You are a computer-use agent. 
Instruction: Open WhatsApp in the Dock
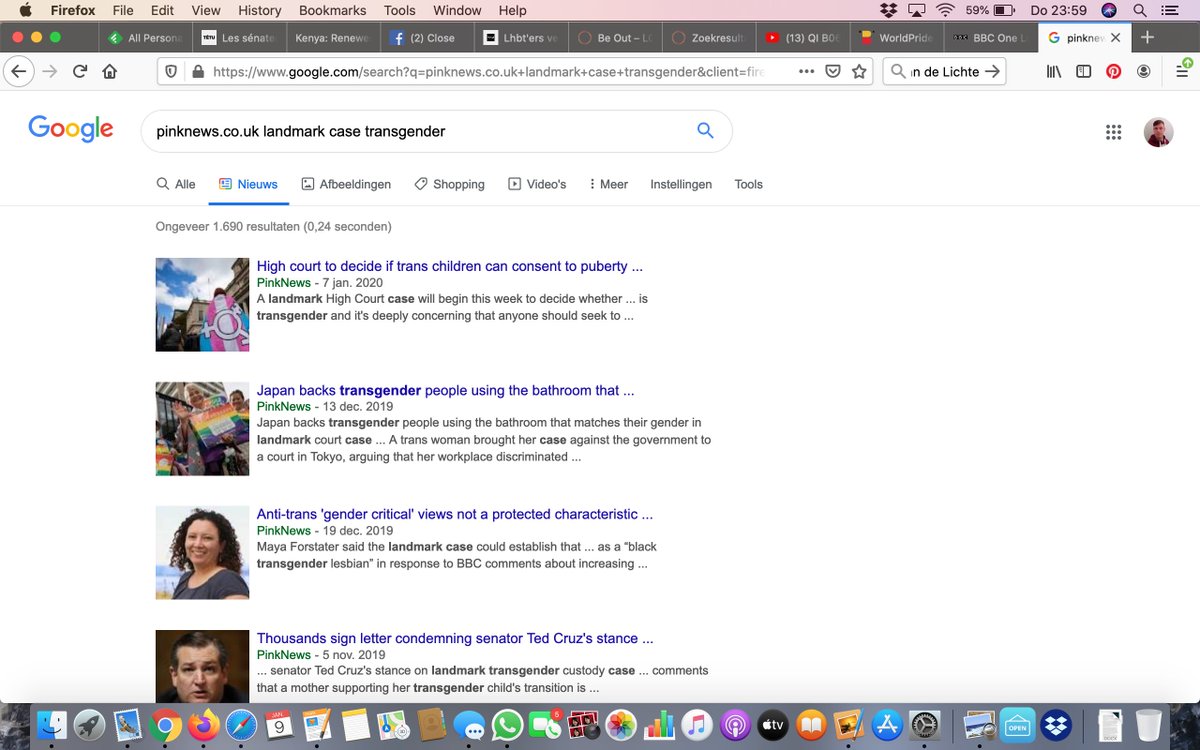508,725
